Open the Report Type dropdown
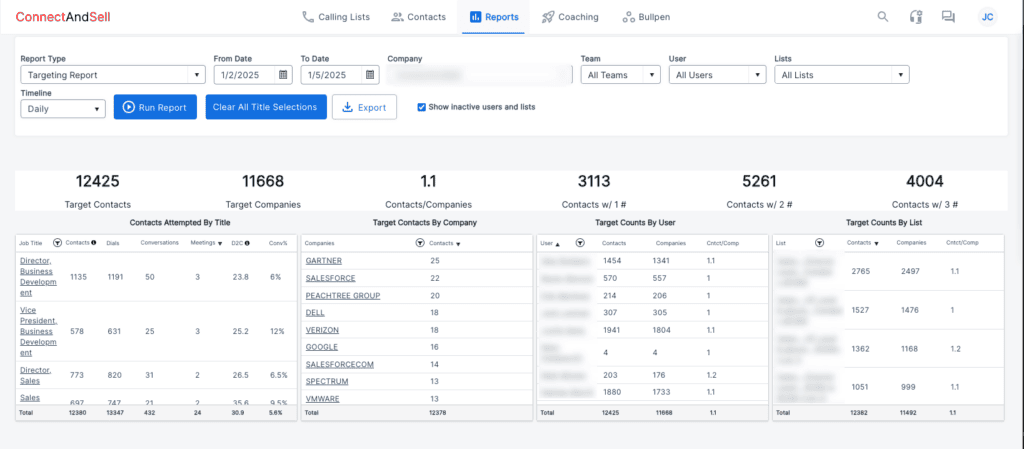This screenshot has height=449, width=1024. 113,74
